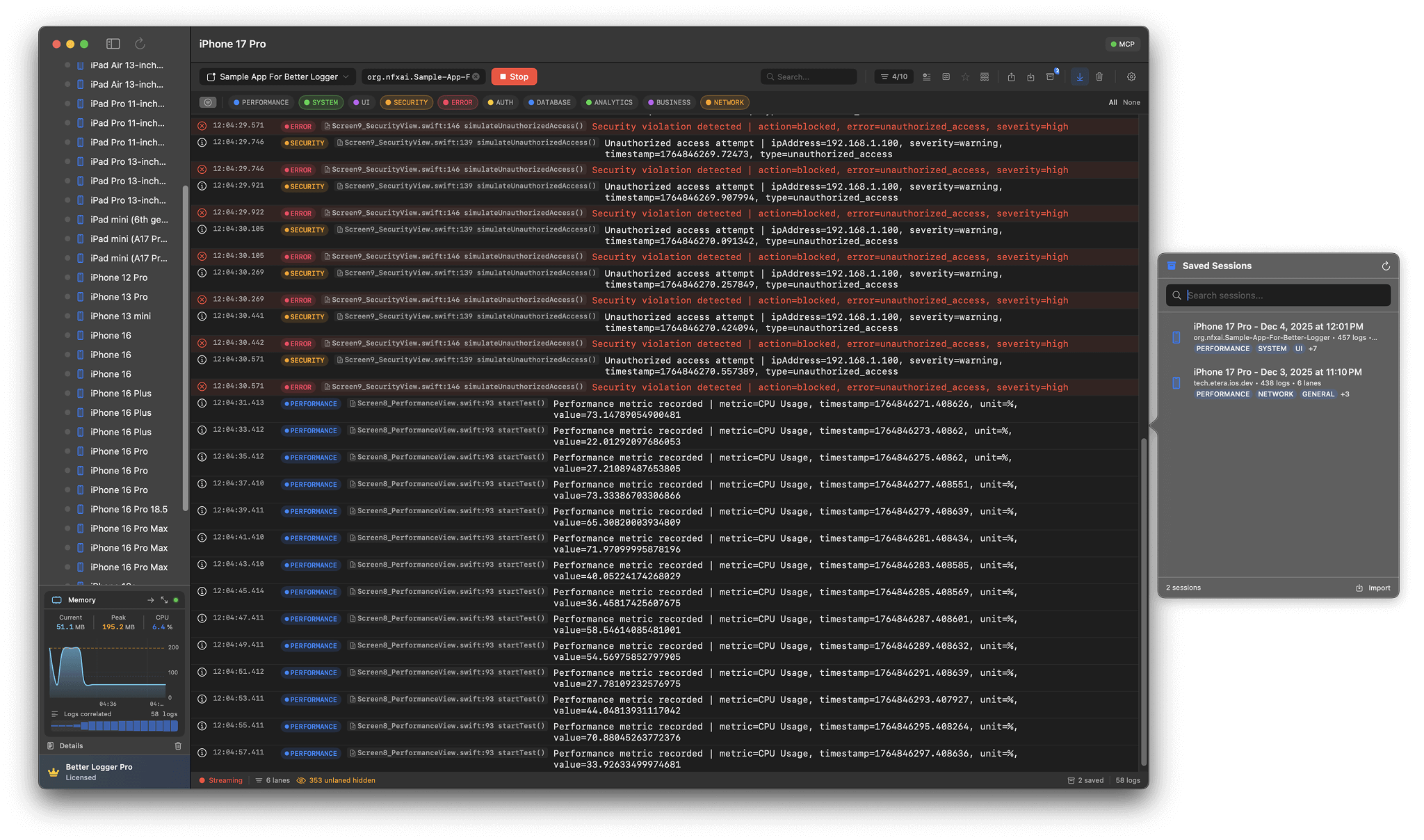Click the Import button in Saved Sessions
Screen dimensions: 1424x840
tap(1373, 588)
